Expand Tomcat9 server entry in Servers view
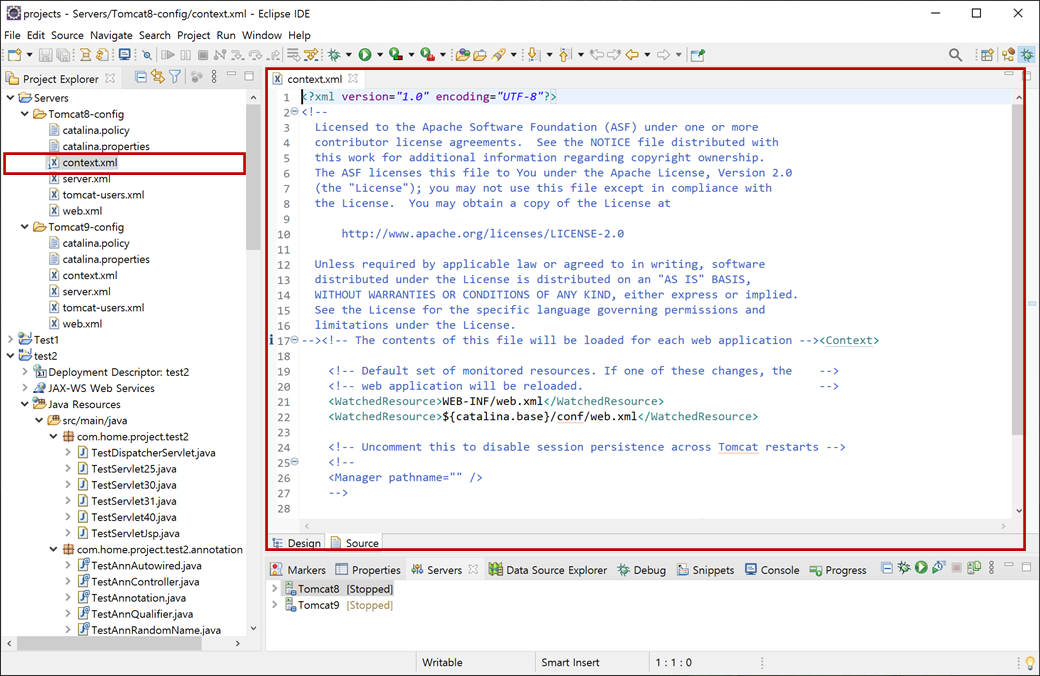Viewport: 1040px width, 676px height. 275,605
